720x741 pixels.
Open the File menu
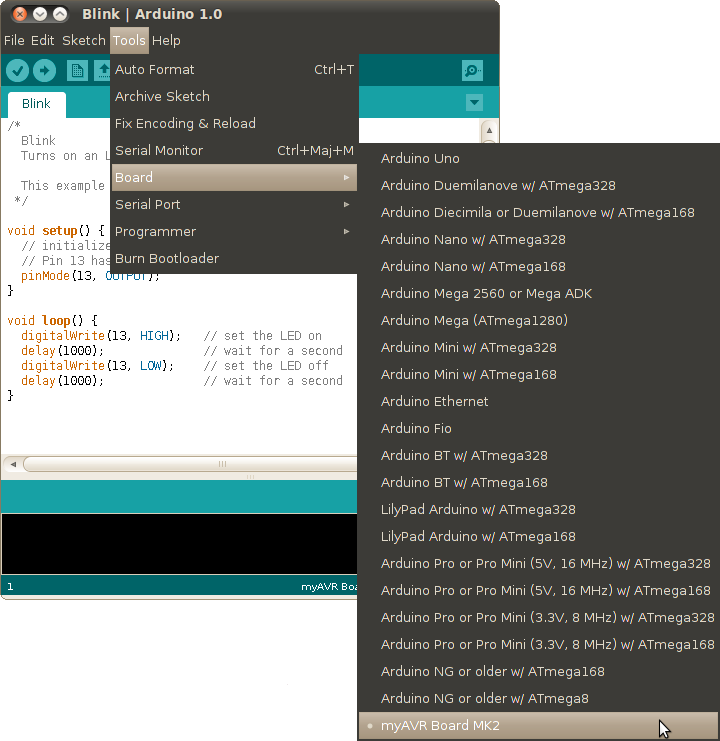coord(14,41)
